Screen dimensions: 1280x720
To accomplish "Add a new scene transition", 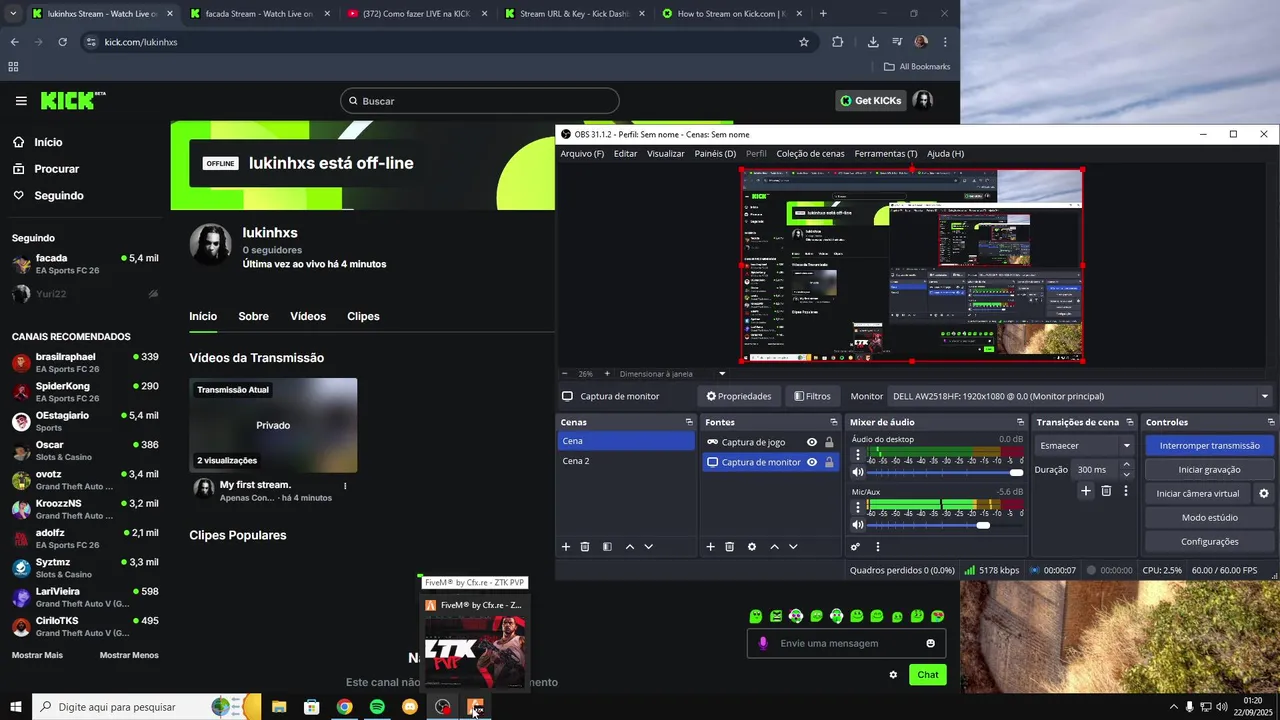I will [1086, 491].
